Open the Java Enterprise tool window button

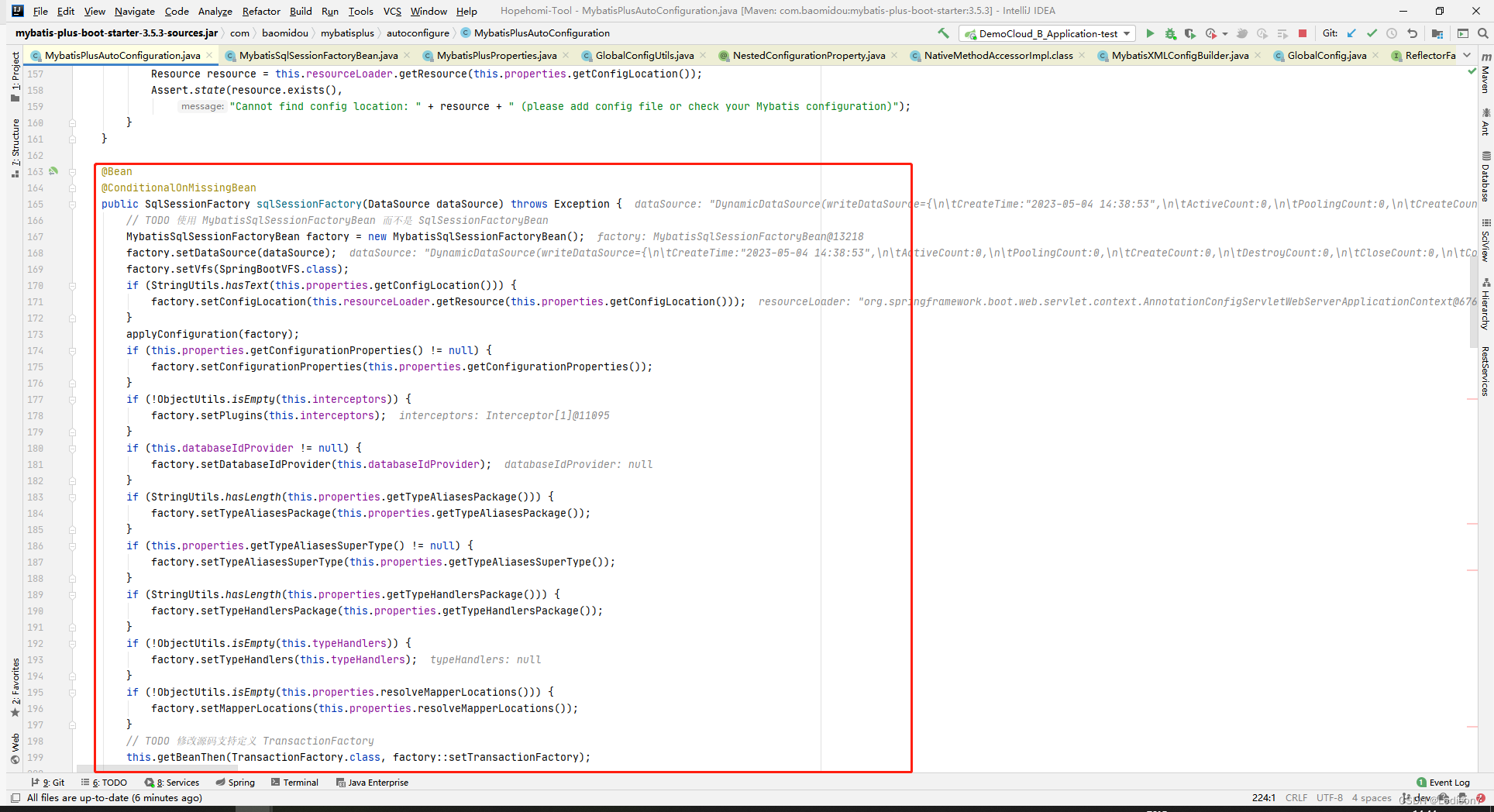tap(373, 783)
